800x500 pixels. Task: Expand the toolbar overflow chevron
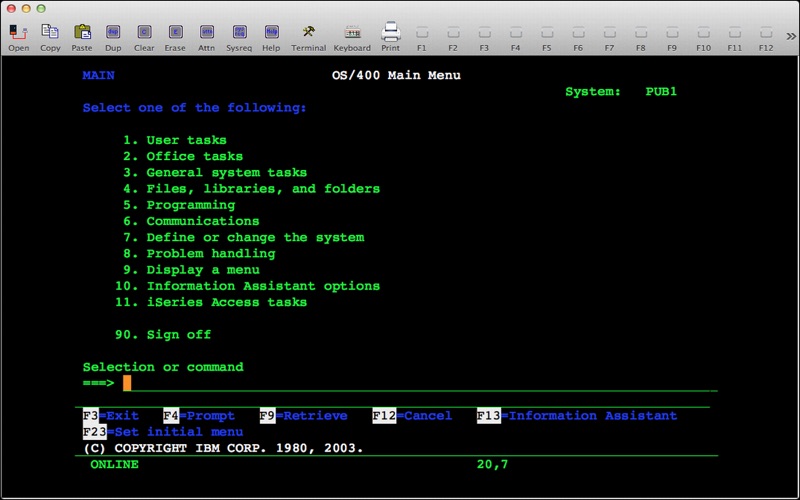click(791, 36)
